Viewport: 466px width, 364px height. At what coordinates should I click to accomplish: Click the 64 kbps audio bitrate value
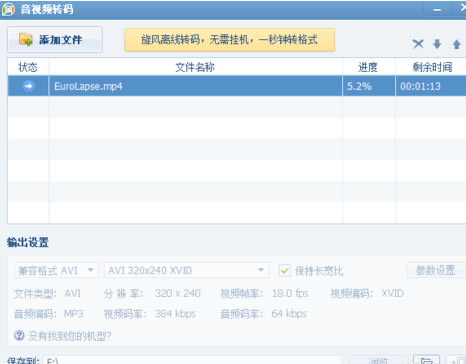pyautogui.click(x=289, y=314)
